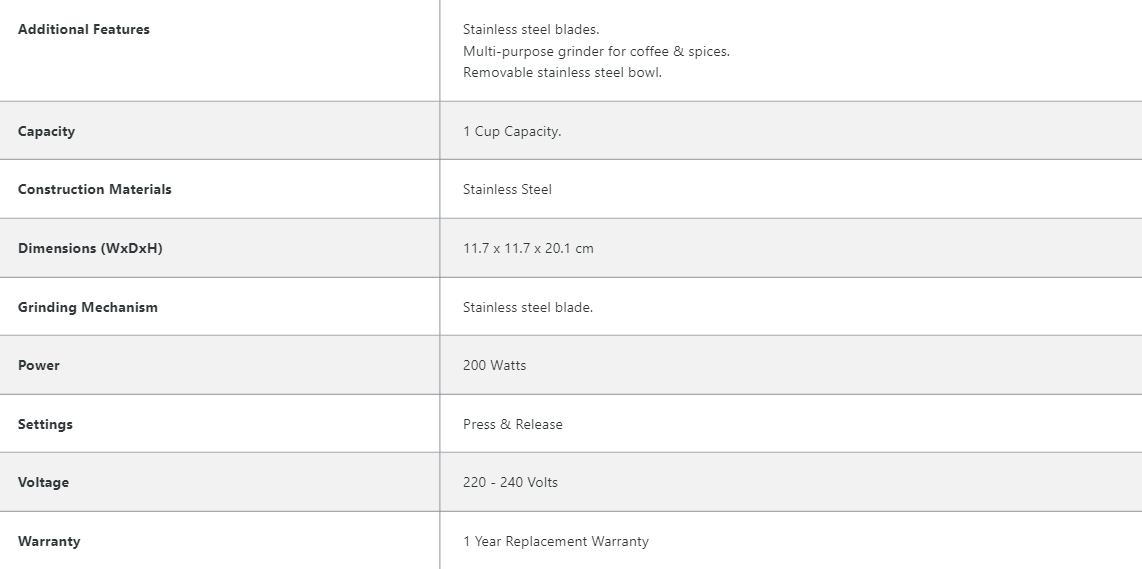The height and width of the screenshot is (569, 1142).
Task: Click "Removable stainless steel bowl." text
Action: pyautogui.click(x=562, y=72)
